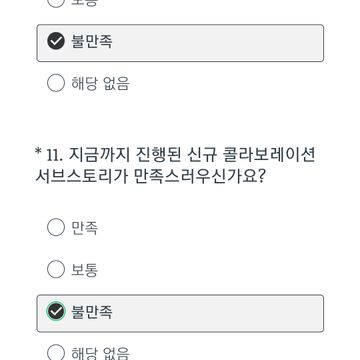
Task: Select the partially visible radio at the page top
Action: [x=56, y=3]
